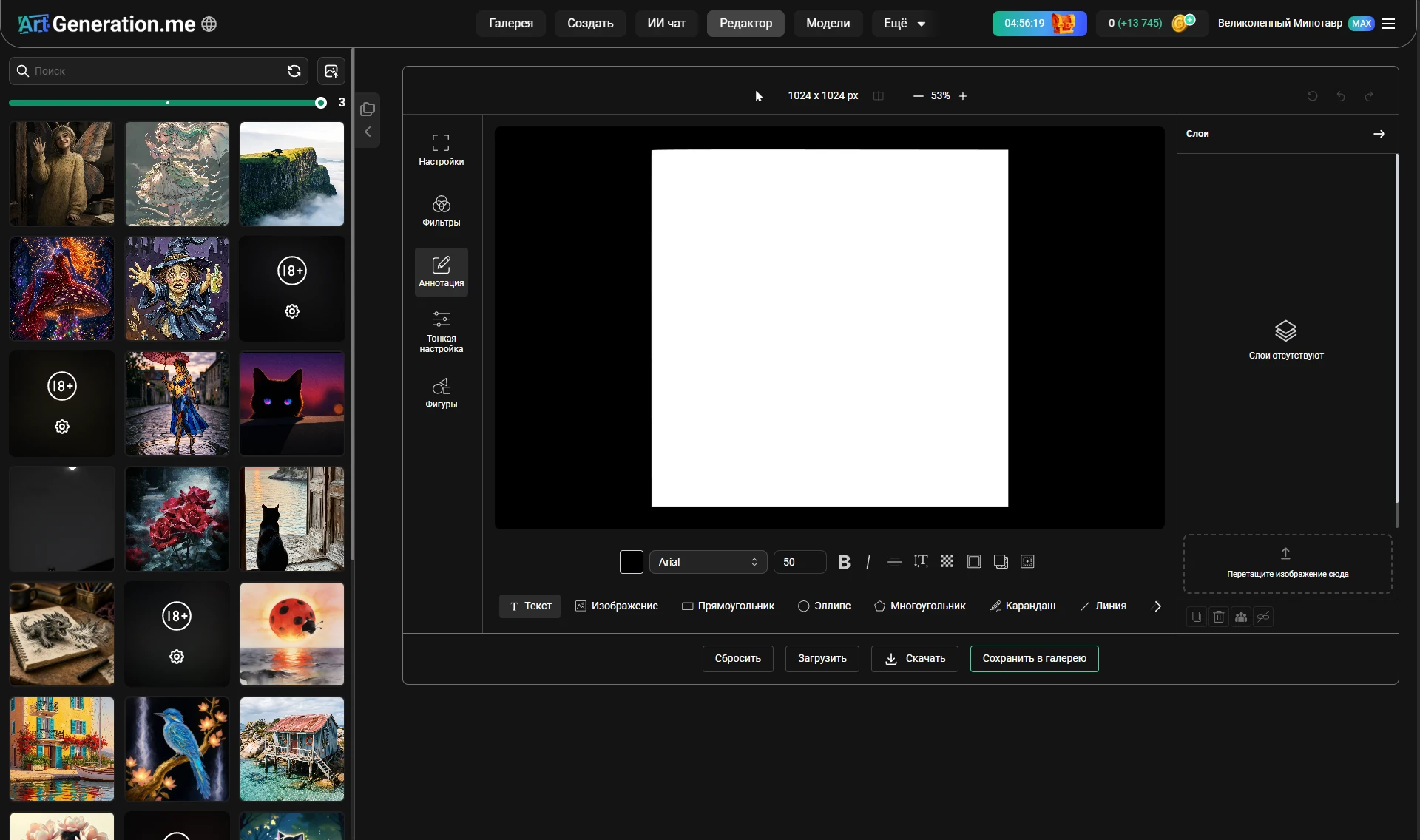Click the coins icon with plus badge
The image size is (1420, 840).
coord(1183,23)
